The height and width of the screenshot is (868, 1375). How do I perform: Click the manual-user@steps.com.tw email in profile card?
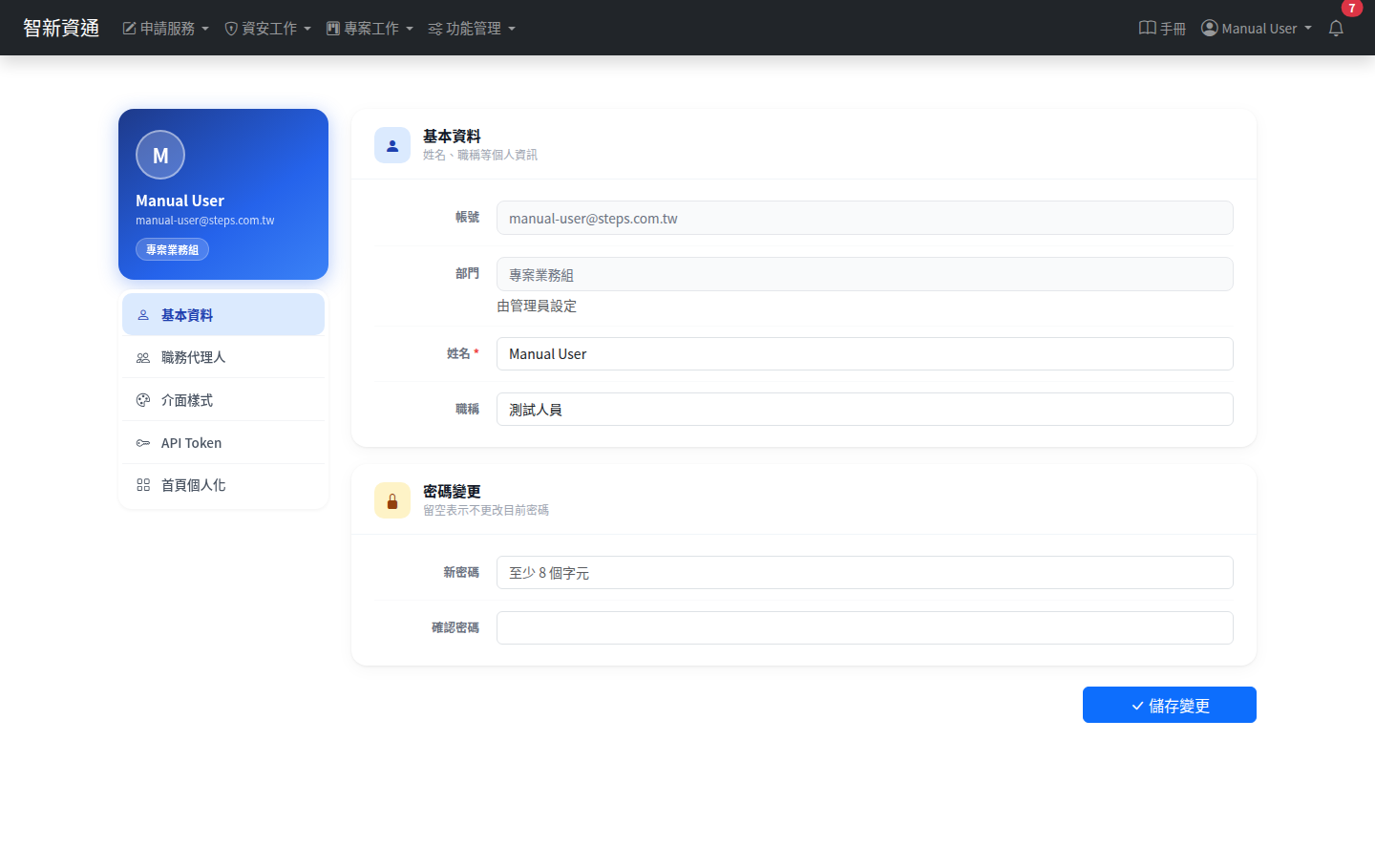click(205, 221)
